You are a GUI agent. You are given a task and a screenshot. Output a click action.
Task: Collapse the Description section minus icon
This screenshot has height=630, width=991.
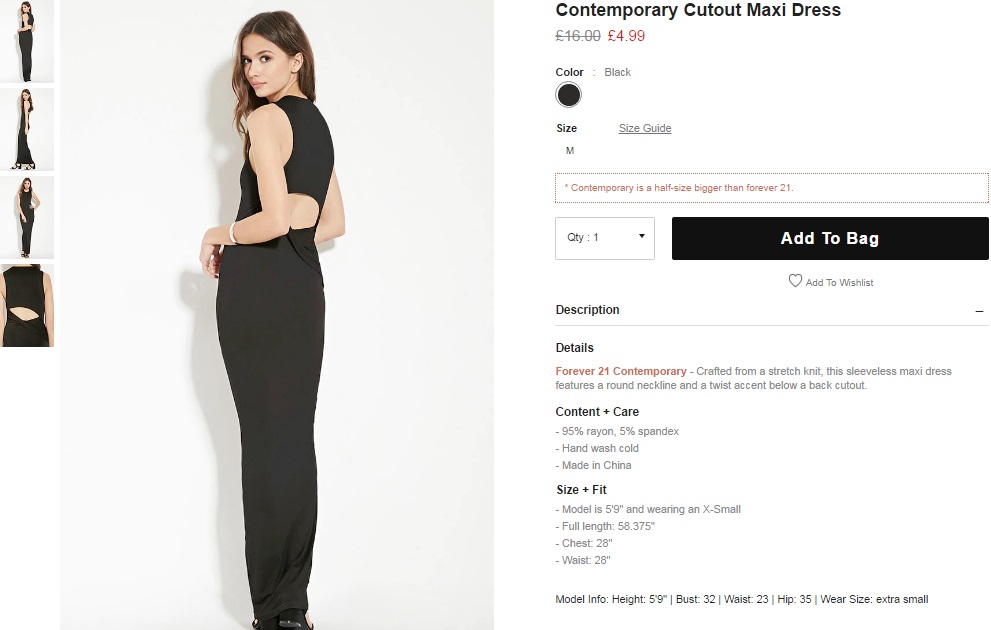(979, 311)
